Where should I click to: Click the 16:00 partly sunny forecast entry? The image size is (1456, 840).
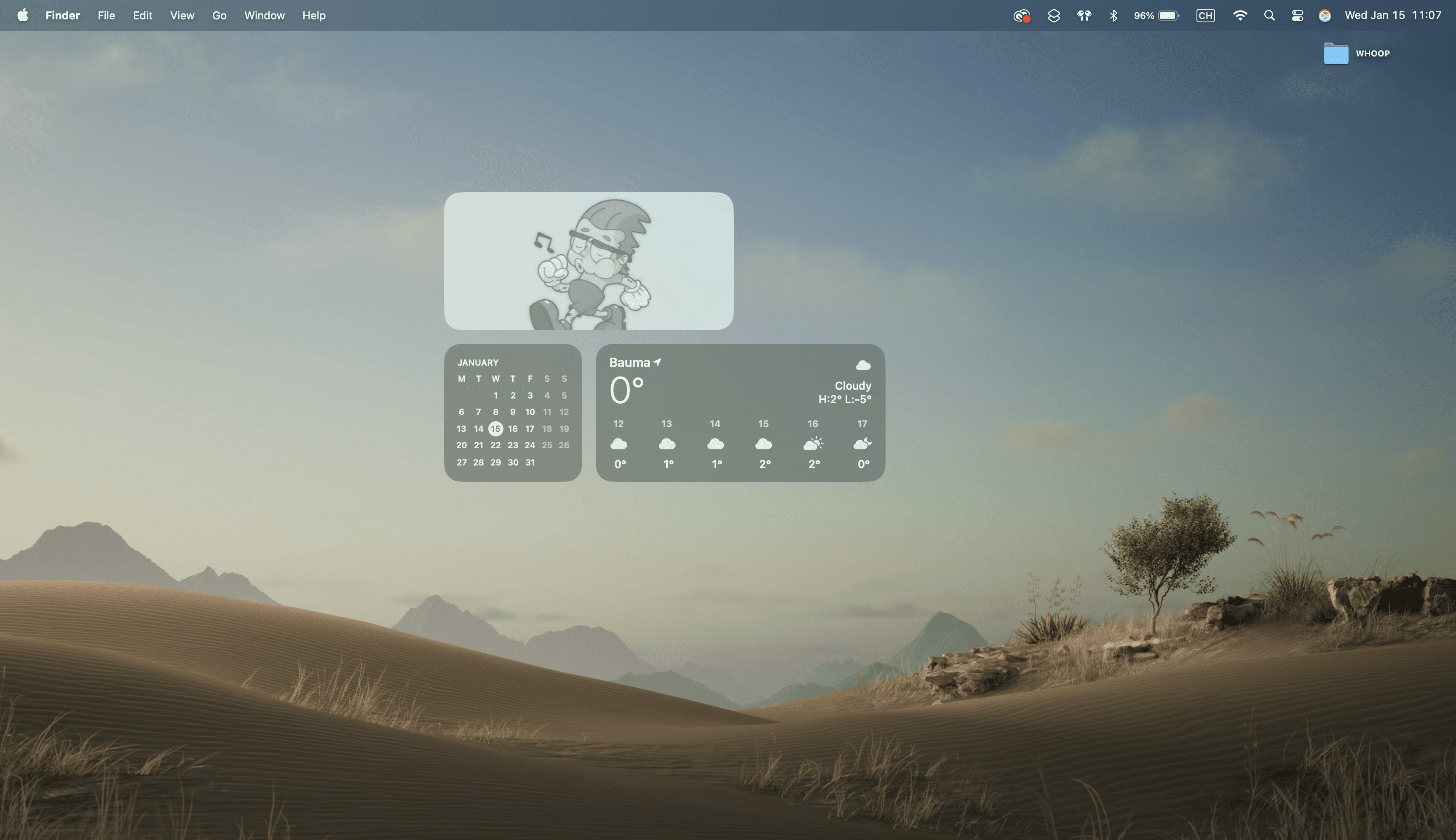pyautogui.click(x=814, y=443)
